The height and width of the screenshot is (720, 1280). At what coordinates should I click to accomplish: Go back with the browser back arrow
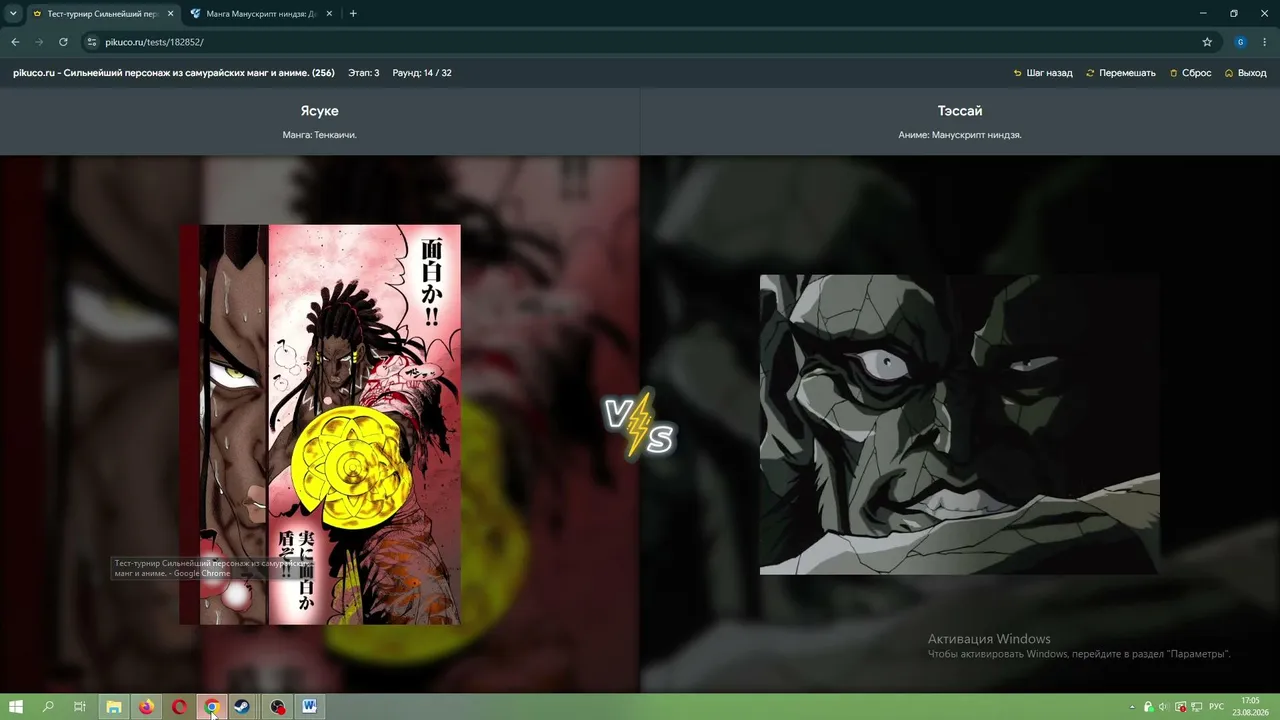click(x=15, y=42)
